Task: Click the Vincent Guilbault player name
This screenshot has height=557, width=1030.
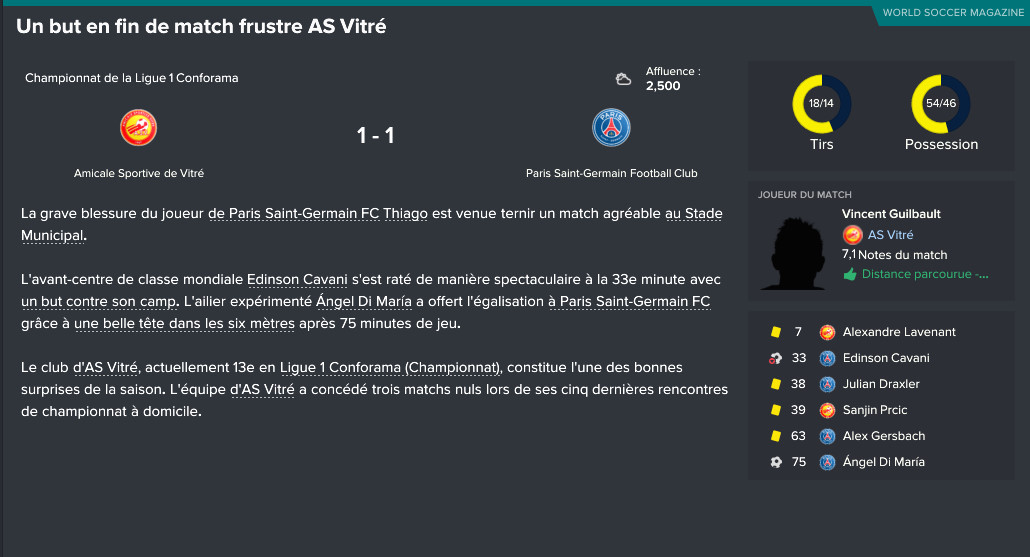Action: pos(891,213)
